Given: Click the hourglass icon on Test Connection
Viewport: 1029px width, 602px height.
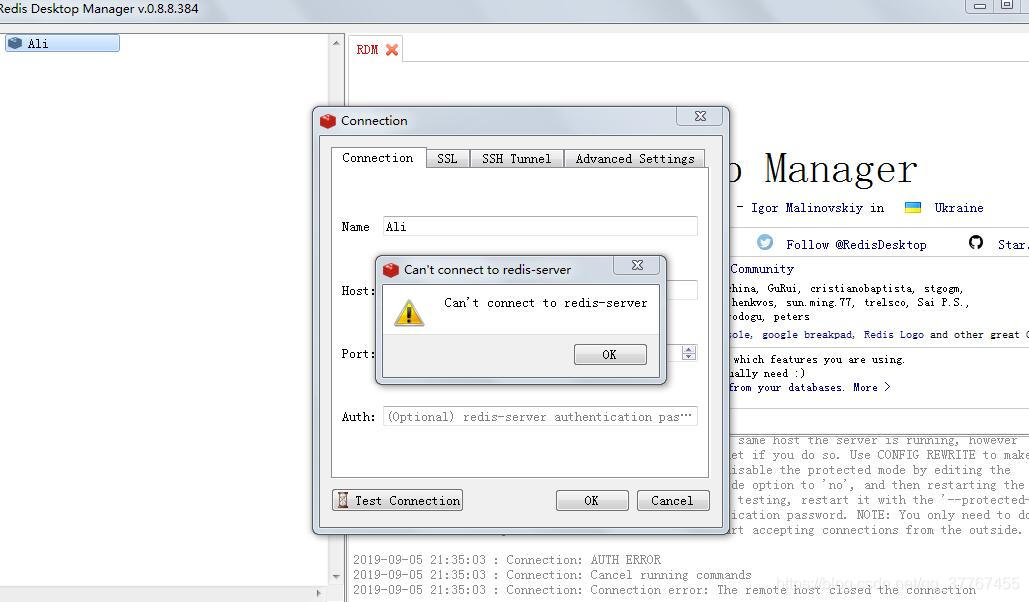Looking at the screenshot, I should pyautogui.click(x=343, y=500).
